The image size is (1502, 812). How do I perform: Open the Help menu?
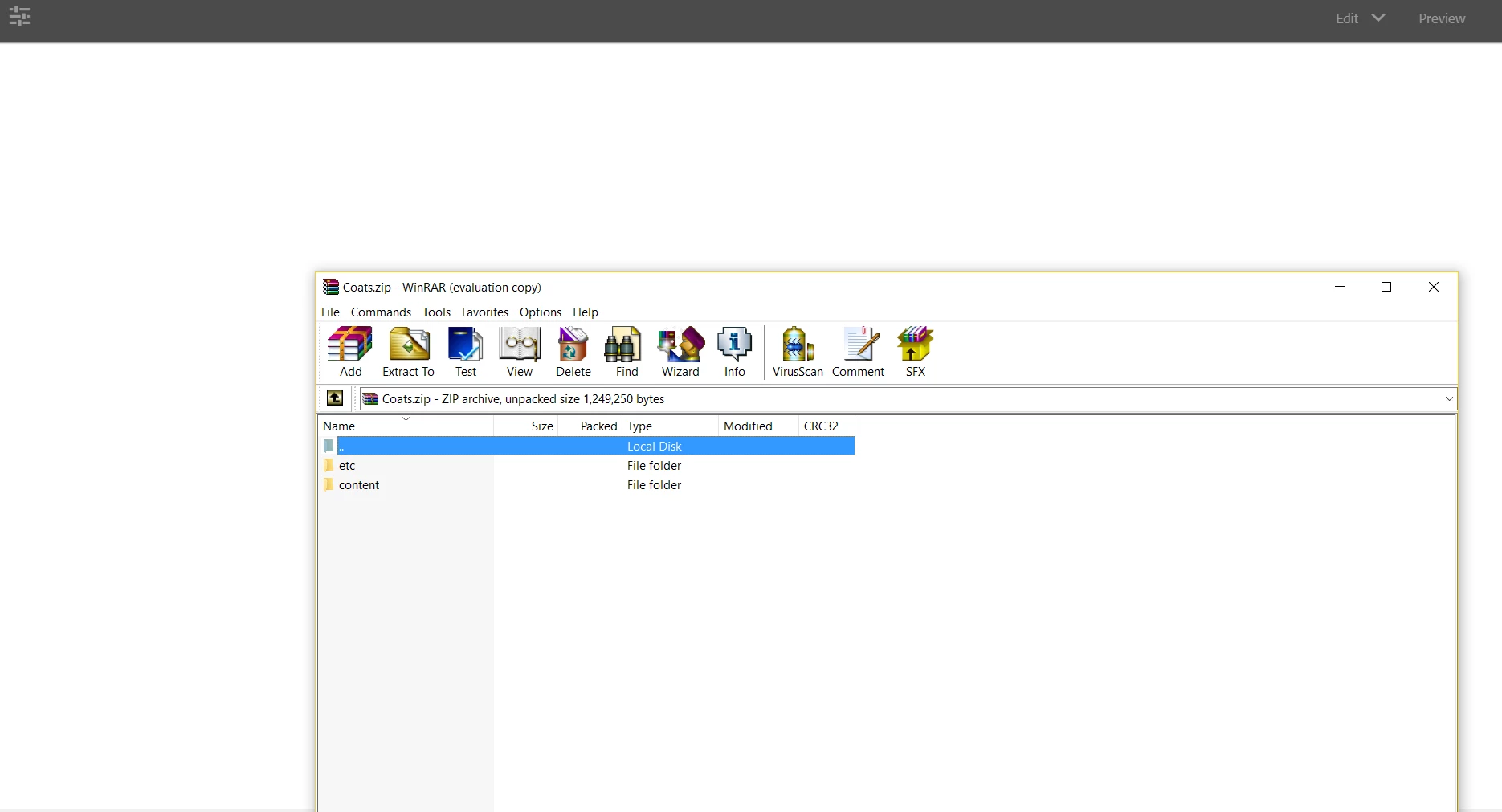(x=585, y=312)
